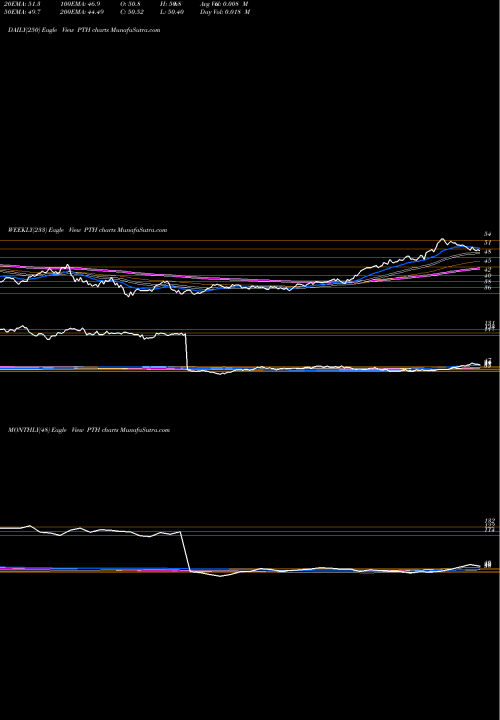Click the MONTHLY(48) Eagle View chart title
This screenshot has height=720, width=500.
[x=89, y=430]
